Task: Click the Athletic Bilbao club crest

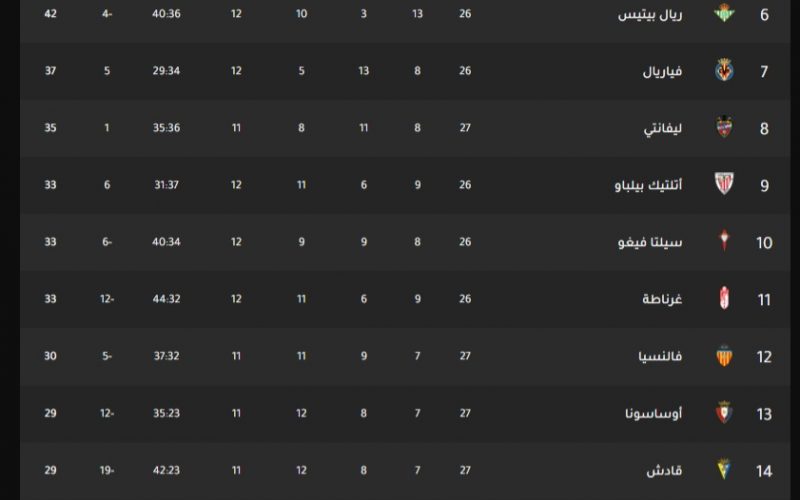Action: 724,184
